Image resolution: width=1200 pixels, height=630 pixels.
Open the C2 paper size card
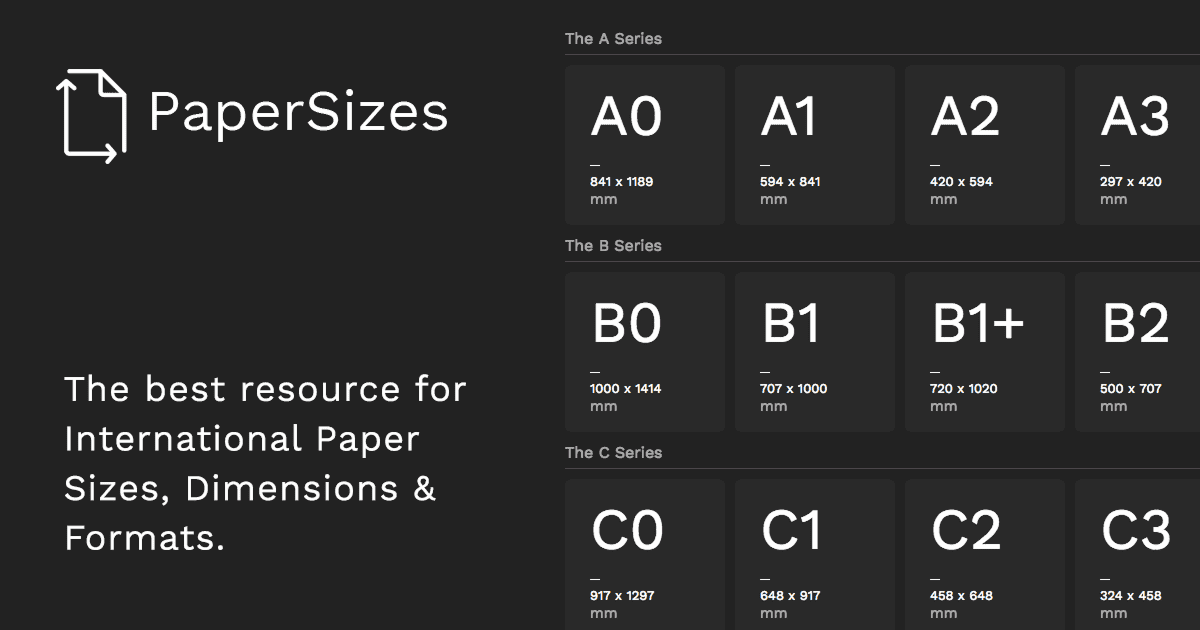pos(985,554)
